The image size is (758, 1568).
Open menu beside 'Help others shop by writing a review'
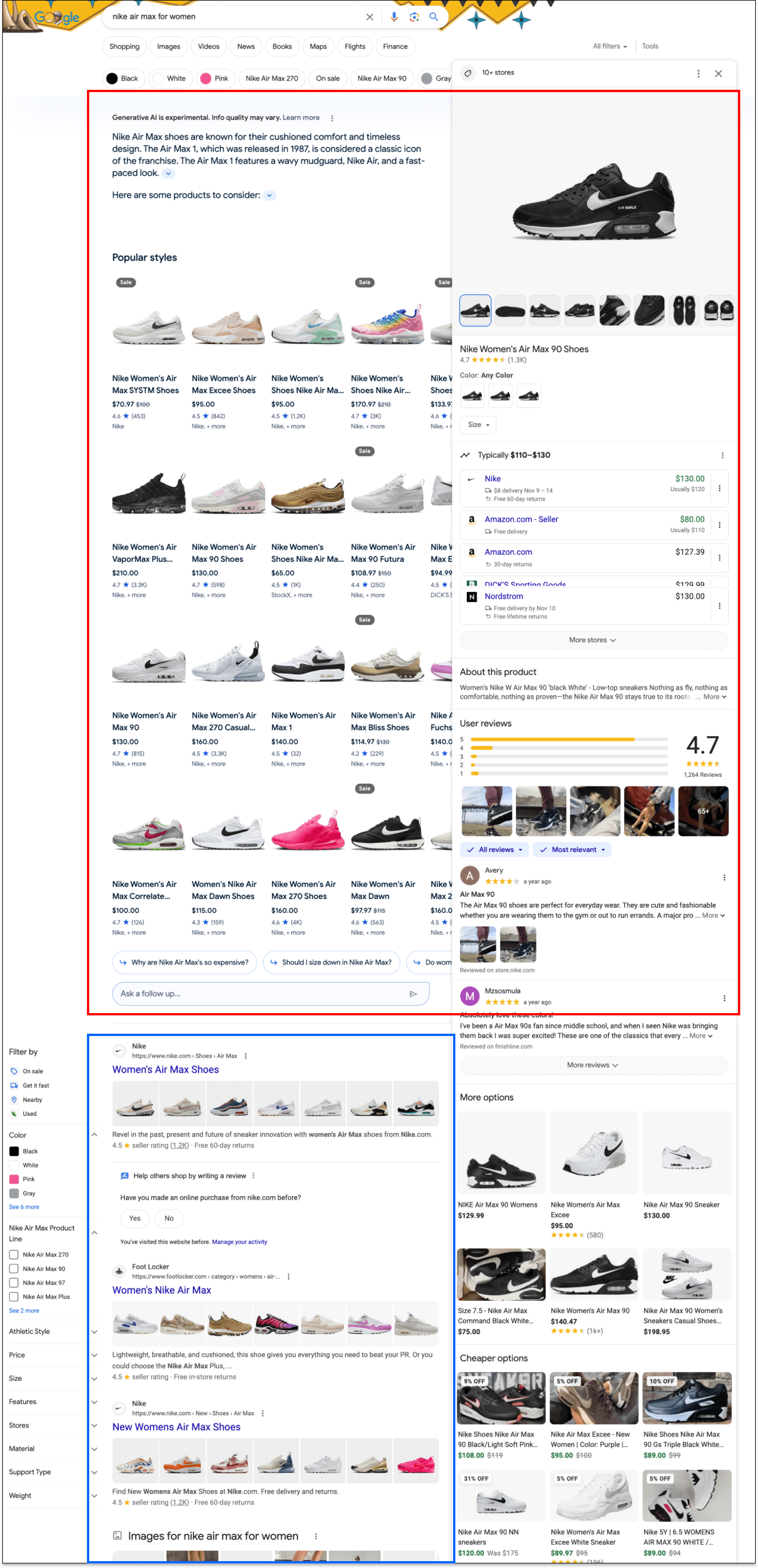[x=253, y=1176]
